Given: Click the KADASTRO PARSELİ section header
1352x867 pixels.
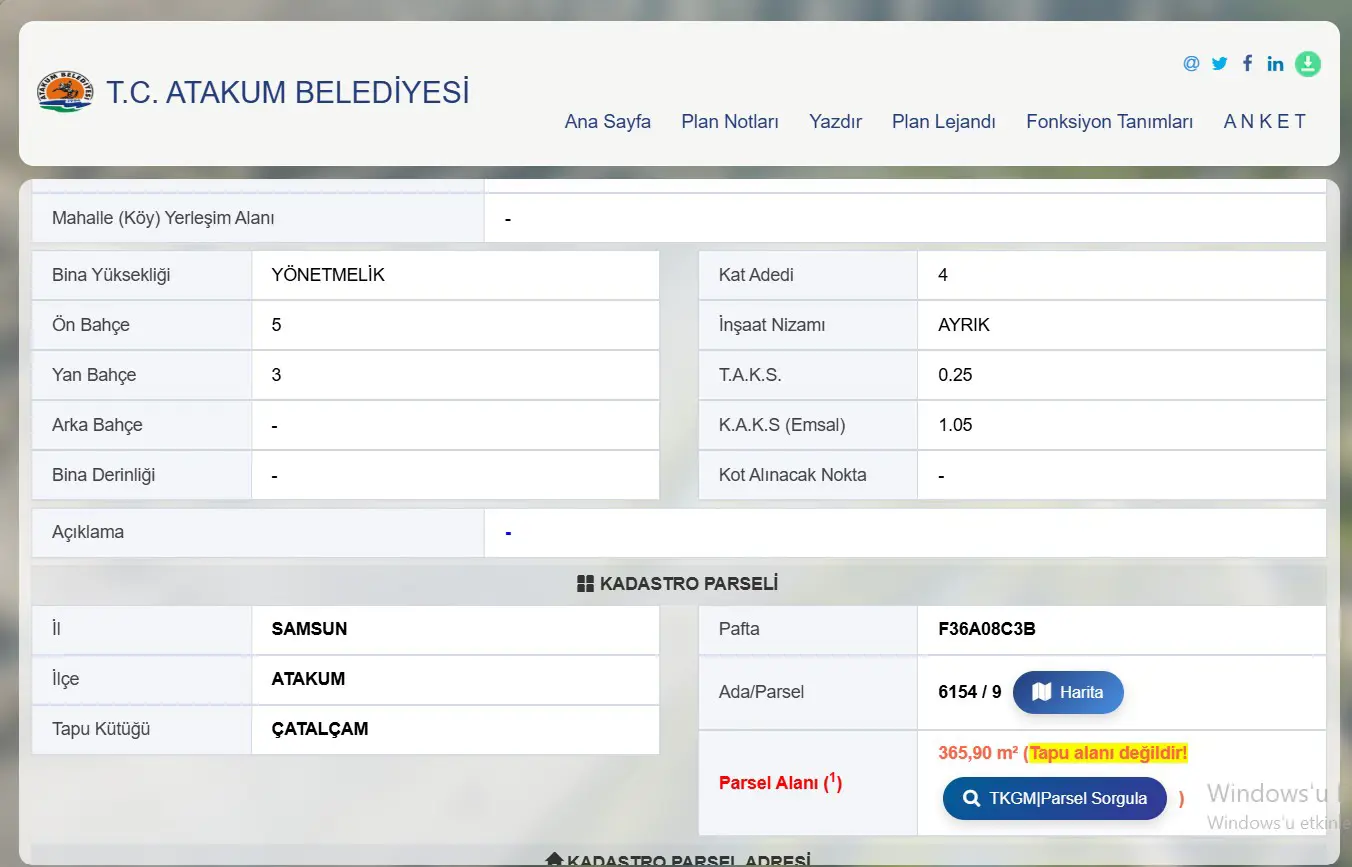Looking at the screenshot, I should 678,584.
